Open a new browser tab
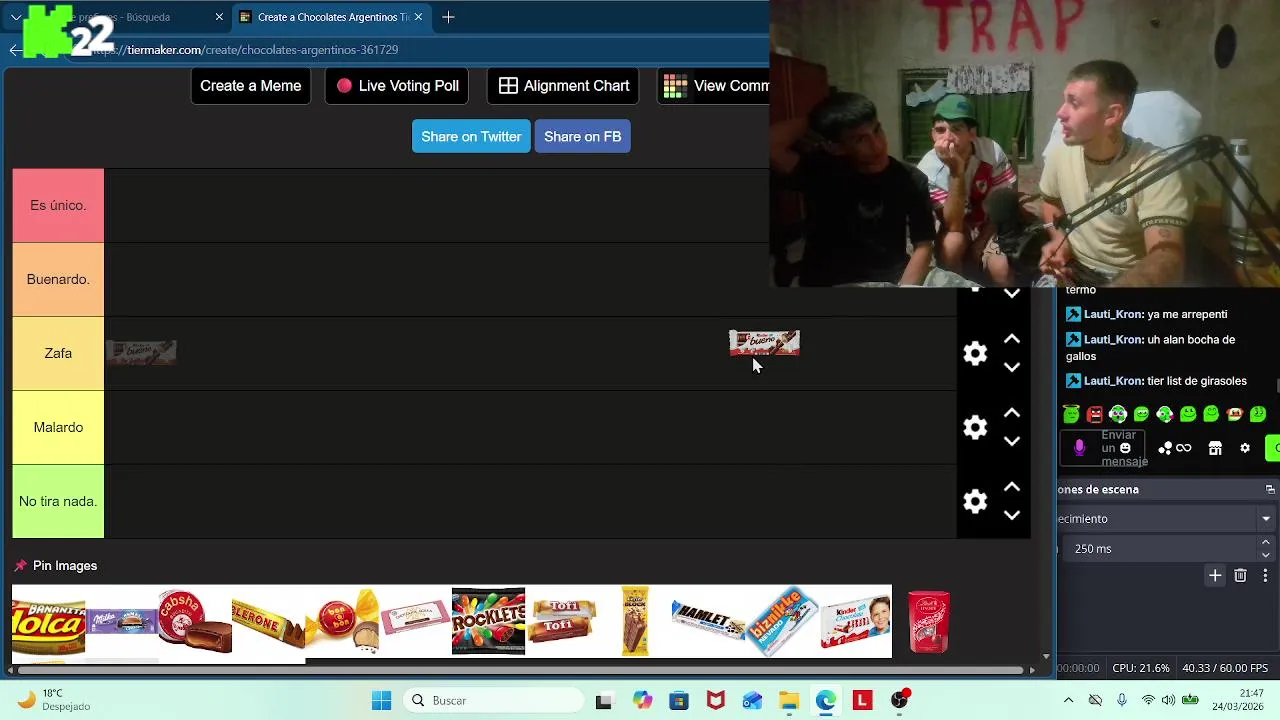 tap(448, 17)
